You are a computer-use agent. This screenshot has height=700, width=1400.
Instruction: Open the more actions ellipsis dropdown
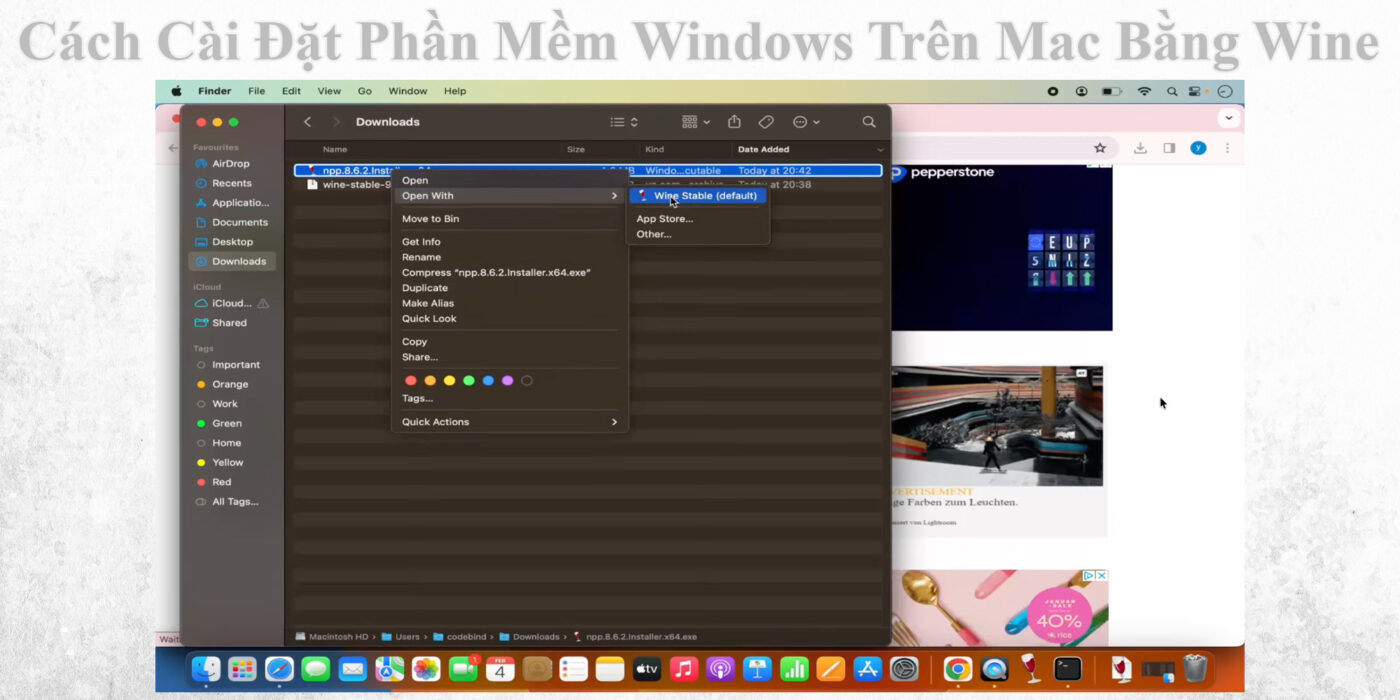(x=806, y=122)
